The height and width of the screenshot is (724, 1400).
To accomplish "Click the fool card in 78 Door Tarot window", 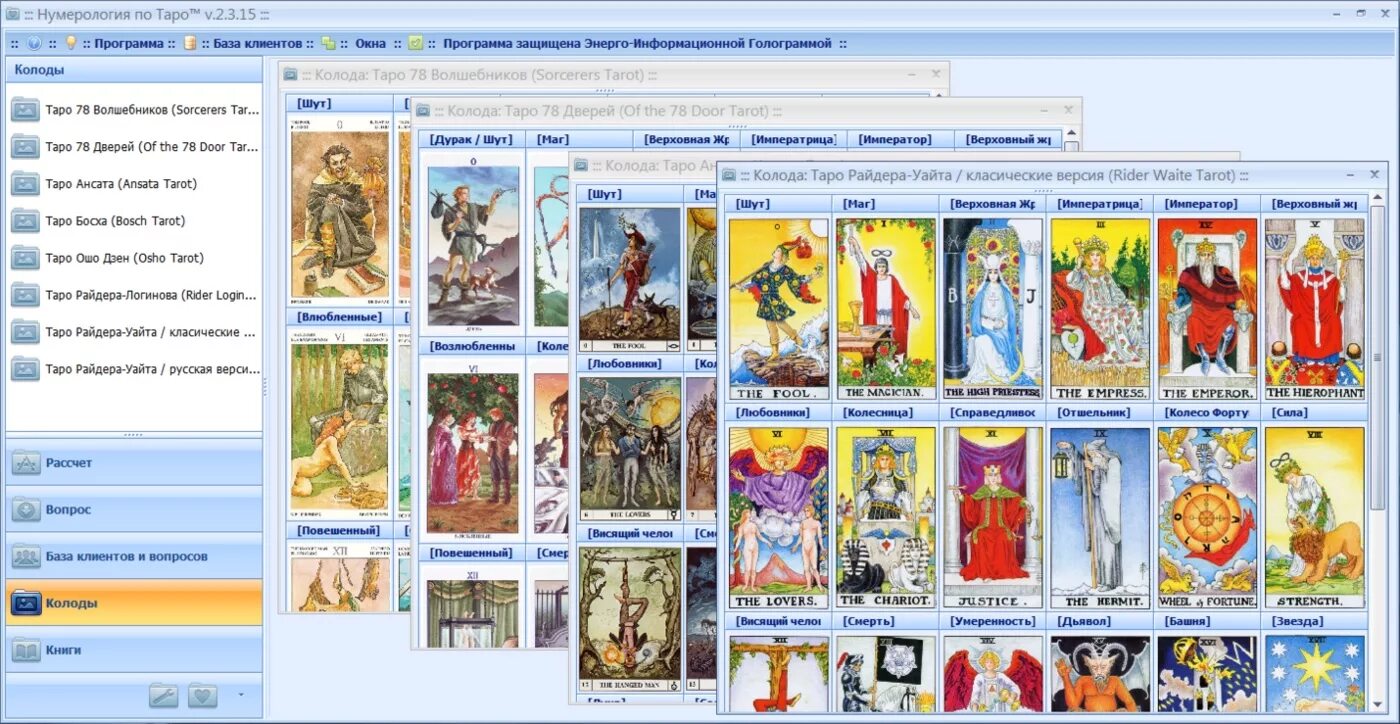I will tap(473, 245).
